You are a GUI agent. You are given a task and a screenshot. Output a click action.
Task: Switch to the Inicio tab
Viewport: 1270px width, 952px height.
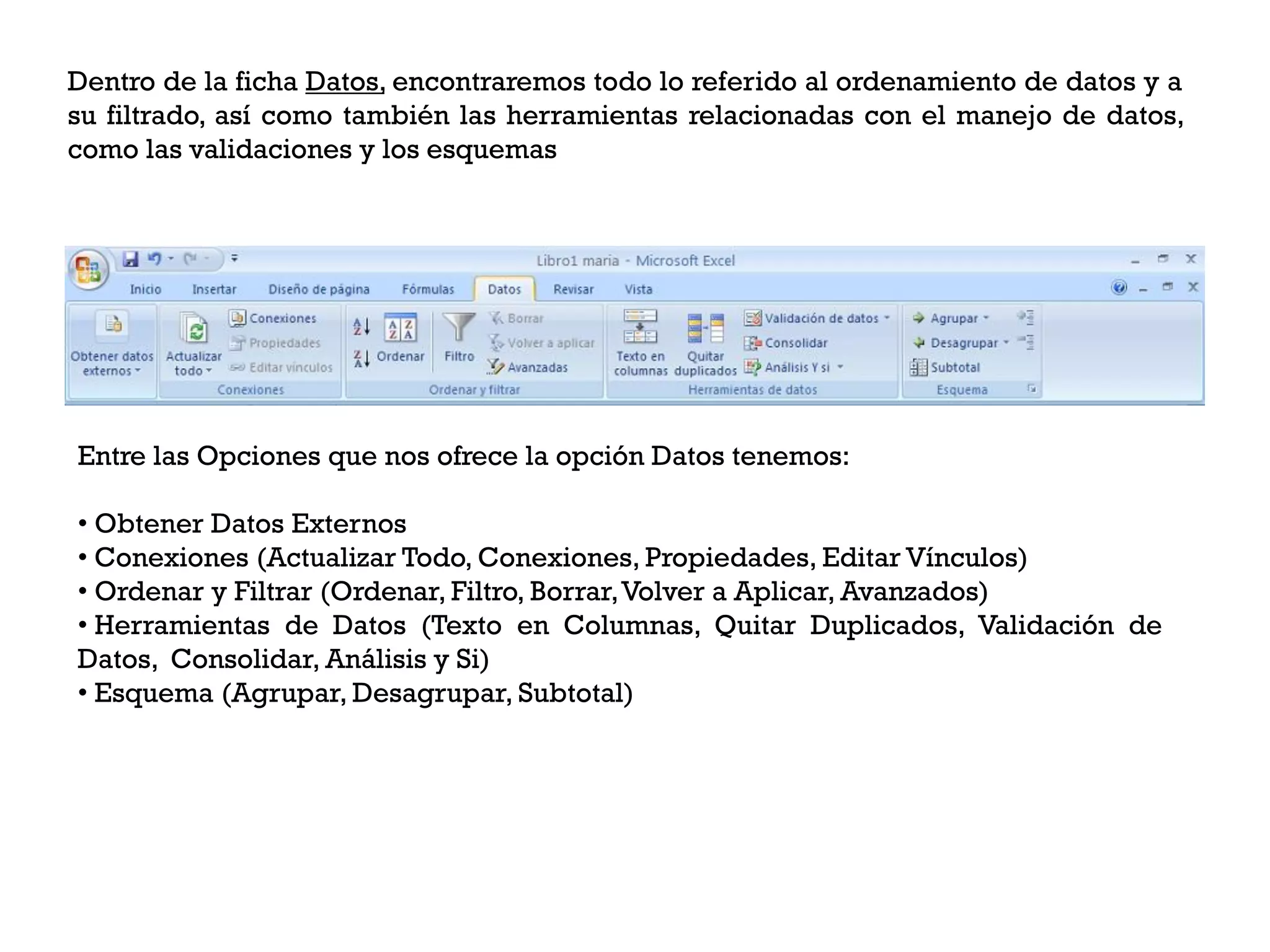click(145, 289)
